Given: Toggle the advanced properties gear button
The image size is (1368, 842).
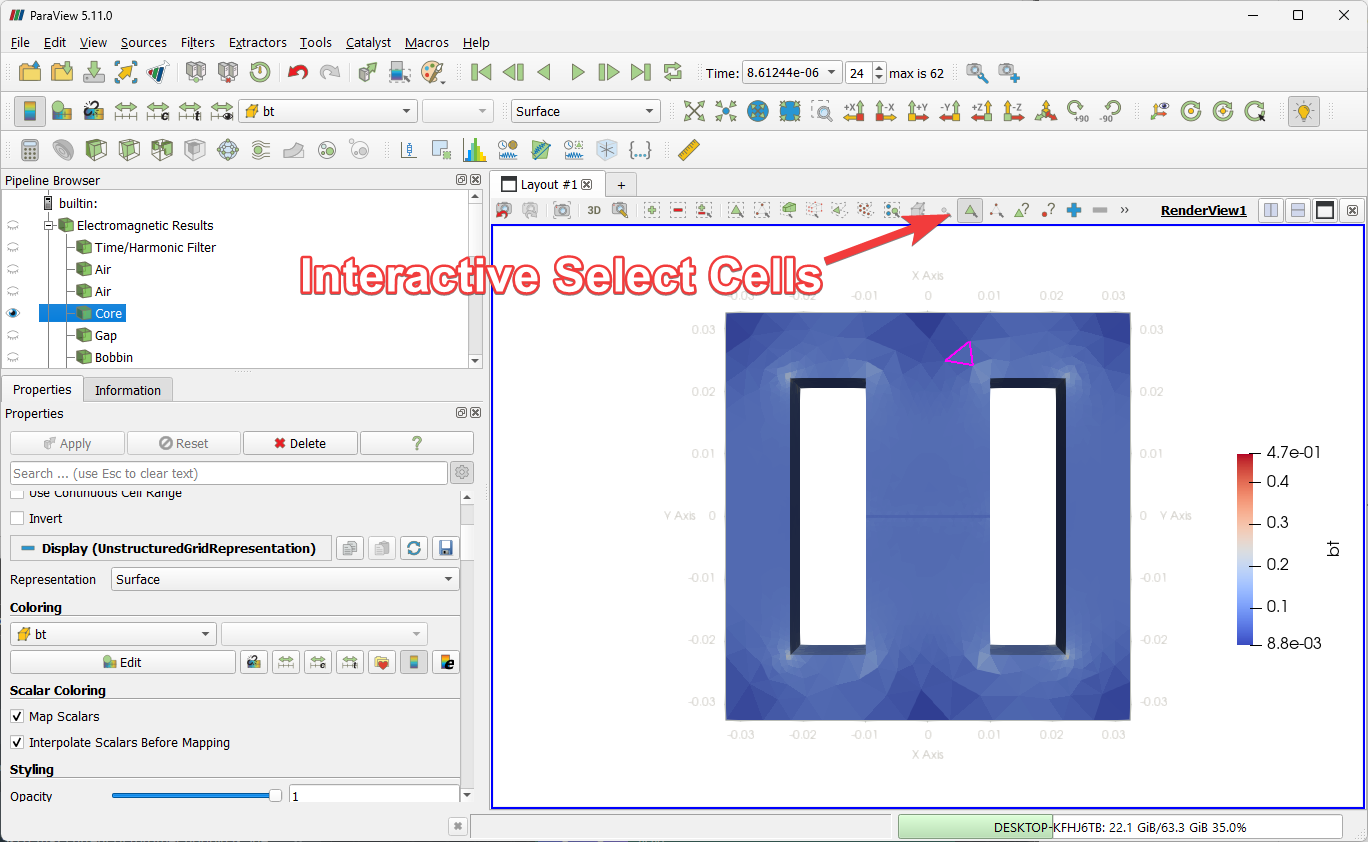Looking at the screenshot, I should pos(462,473).
